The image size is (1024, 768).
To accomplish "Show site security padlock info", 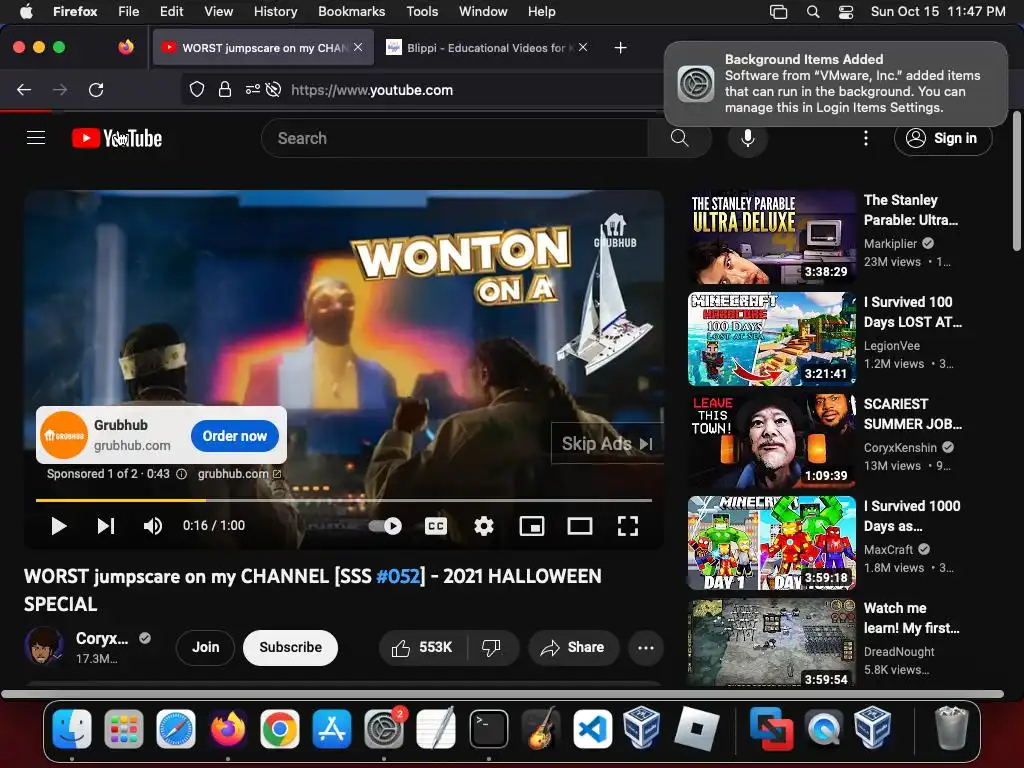I will pyautogui.click(x=225, y=89).
